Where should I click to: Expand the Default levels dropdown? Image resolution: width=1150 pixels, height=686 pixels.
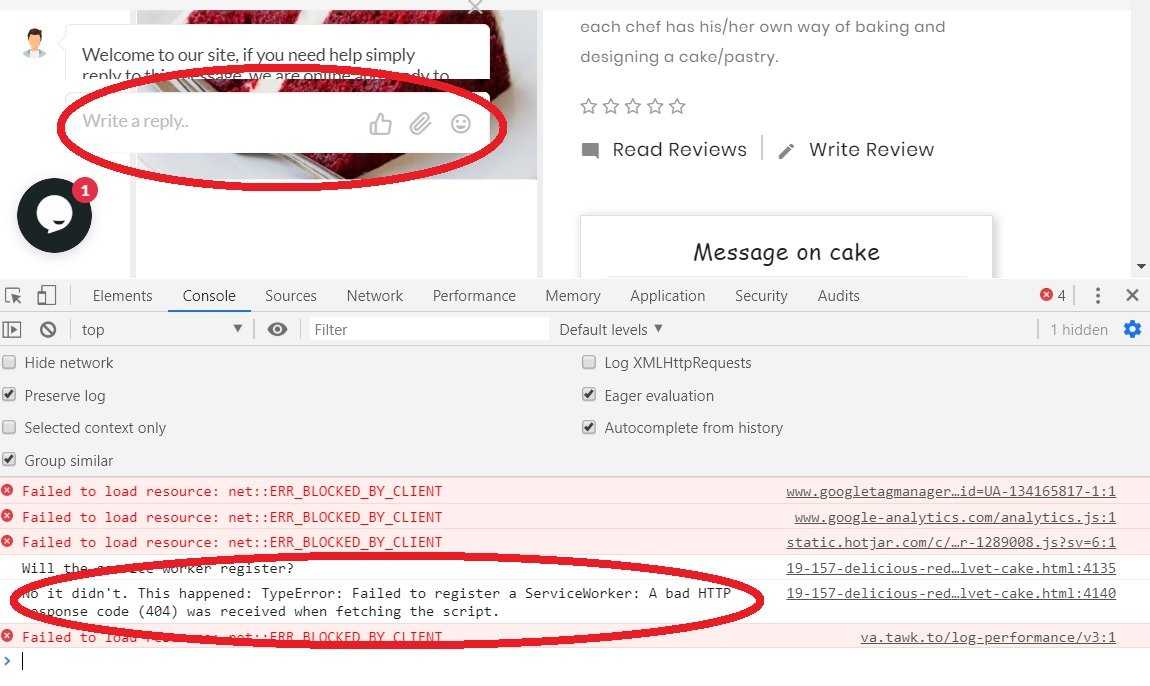610,329
